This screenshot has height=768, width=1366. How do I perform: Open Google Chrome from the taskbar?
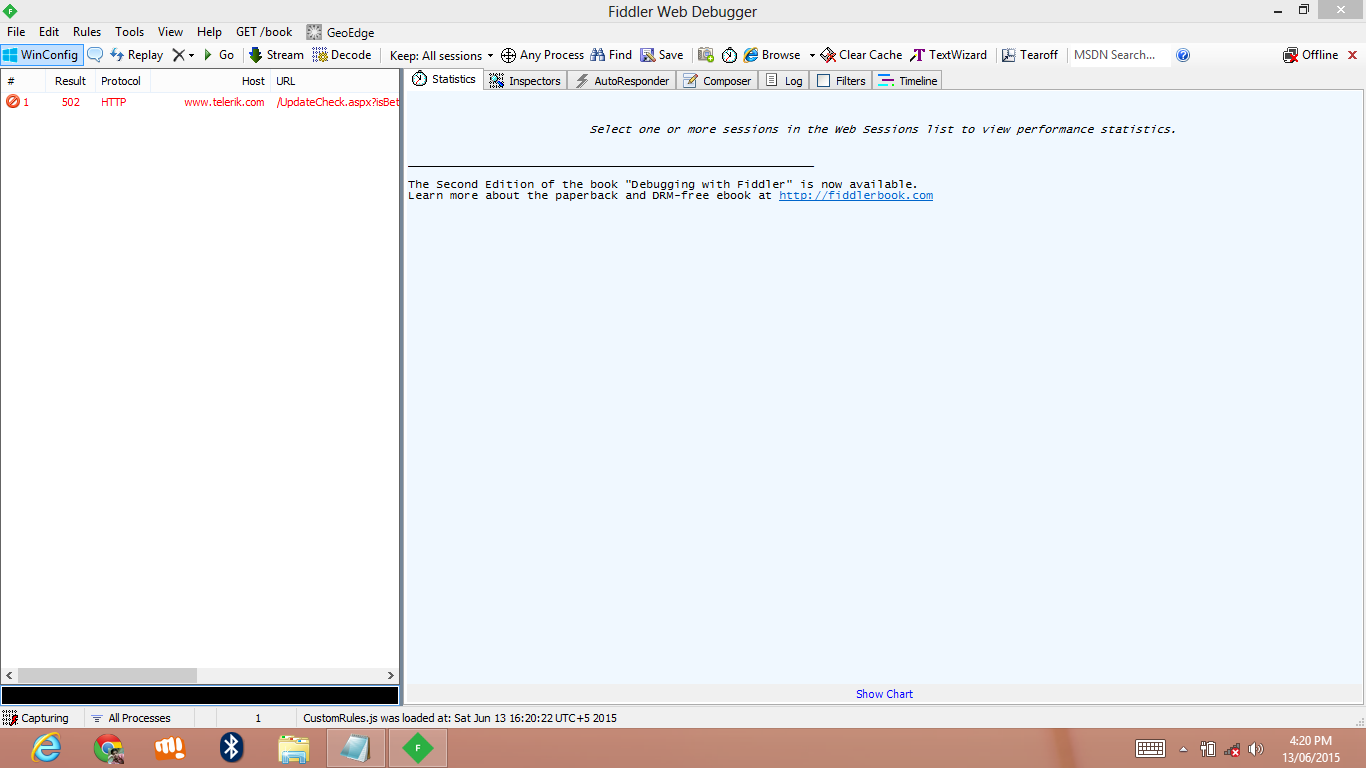108,748
